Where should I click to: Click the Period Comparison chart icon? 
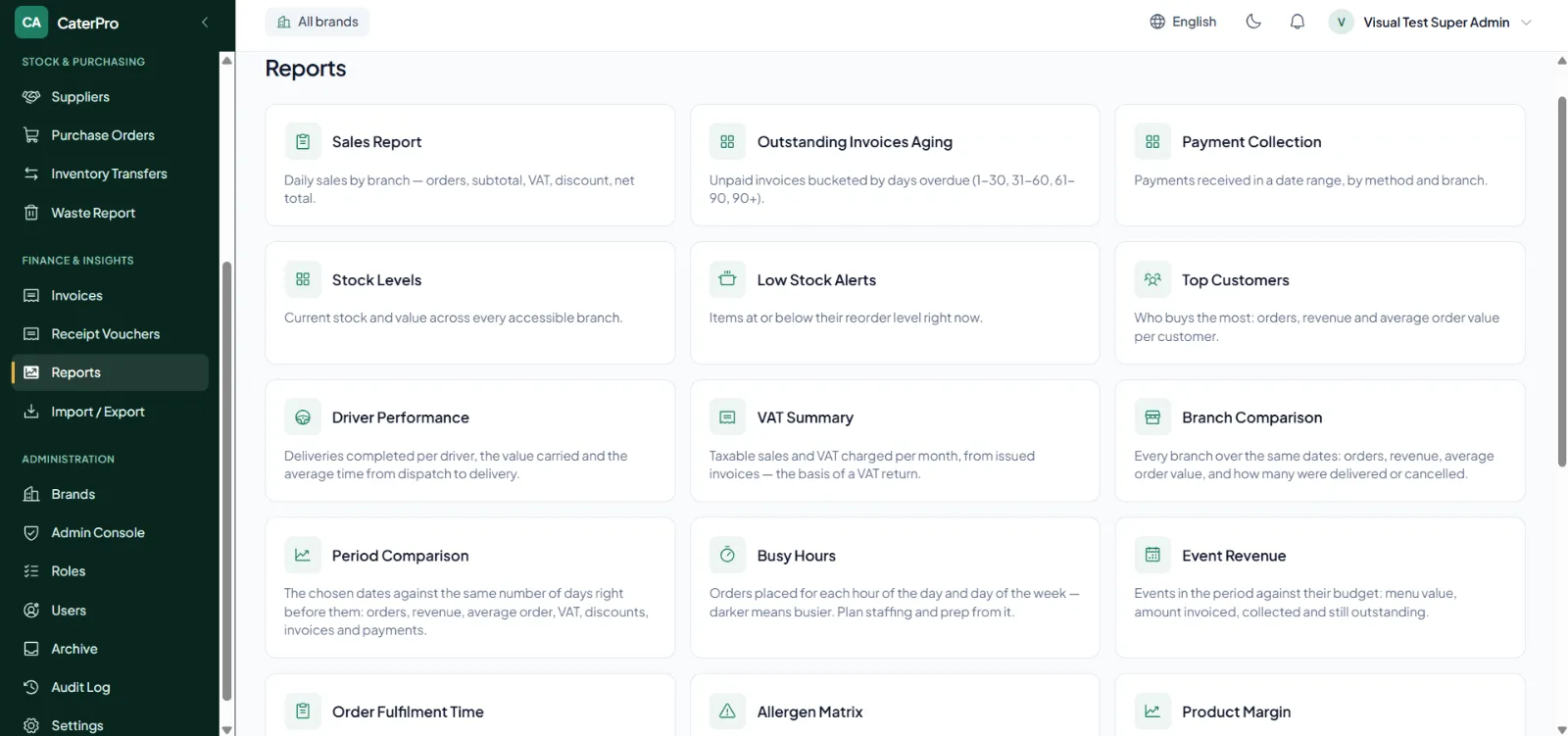[303, 555]
